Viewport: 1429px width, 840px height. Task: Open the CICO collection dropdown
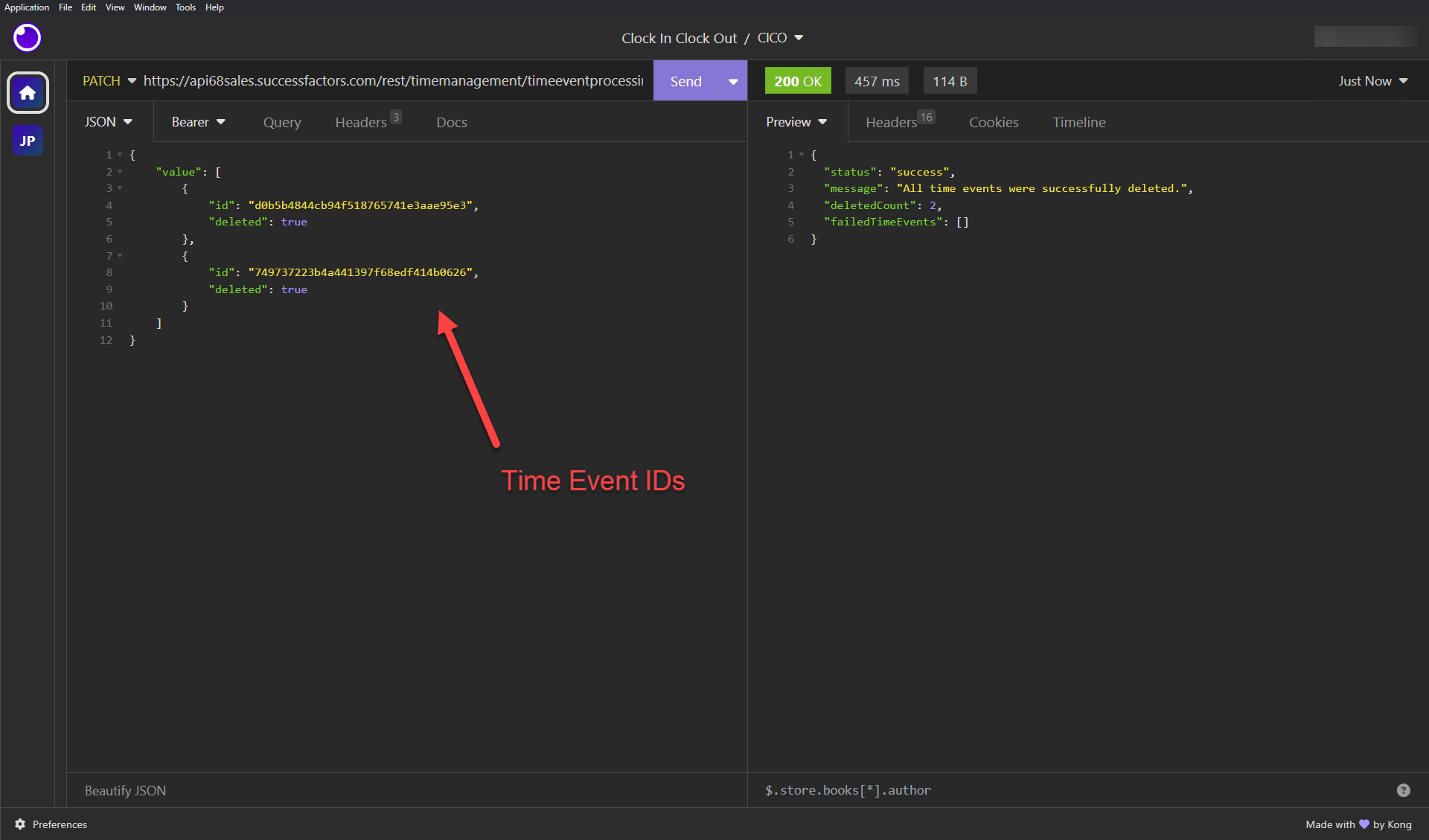[x=780, y=38]
